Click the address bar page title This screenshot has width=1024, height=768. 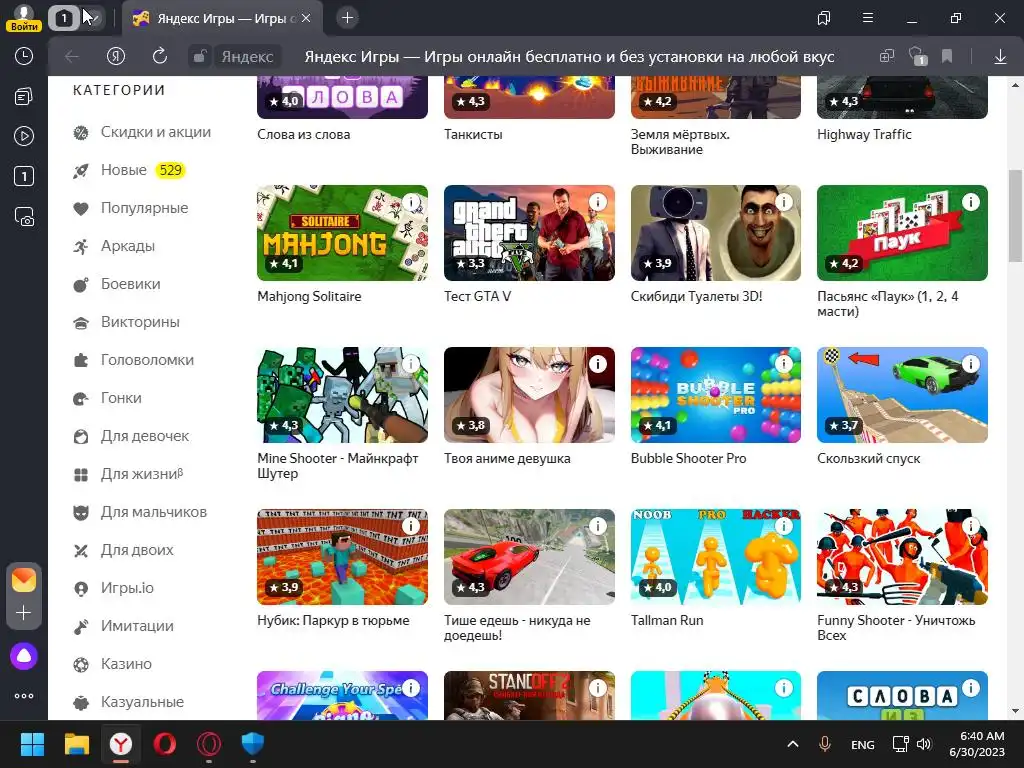(569, 57)
